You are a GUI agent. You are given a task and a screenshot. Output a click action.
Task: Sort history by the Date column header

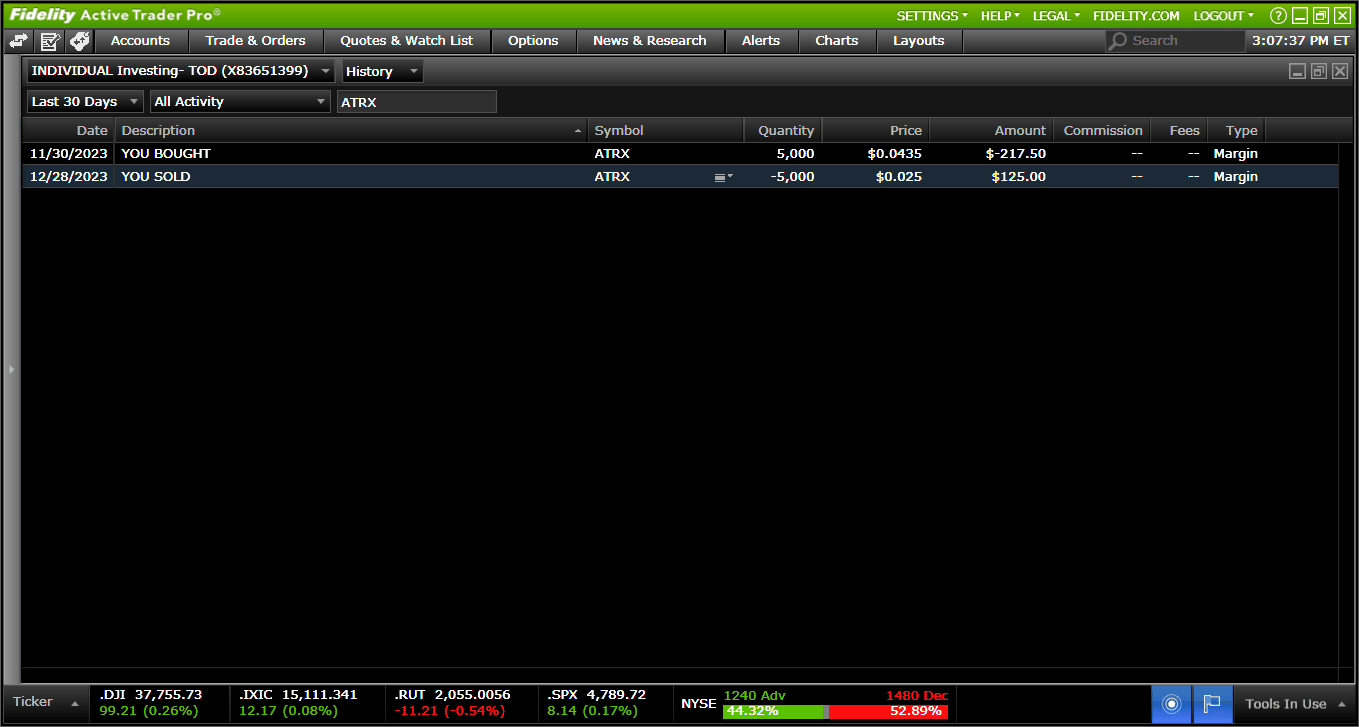[x=69, y=131]
